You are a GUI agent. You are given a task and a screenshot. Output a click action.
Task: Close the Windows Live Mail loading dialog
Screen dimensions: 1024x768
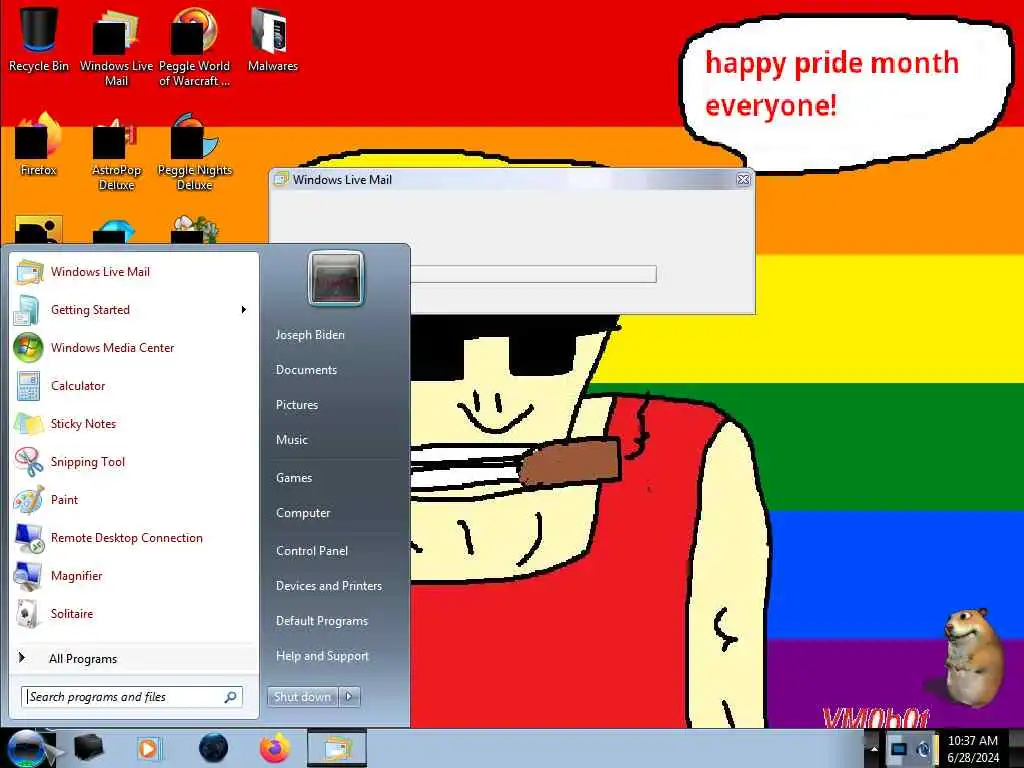743,180
